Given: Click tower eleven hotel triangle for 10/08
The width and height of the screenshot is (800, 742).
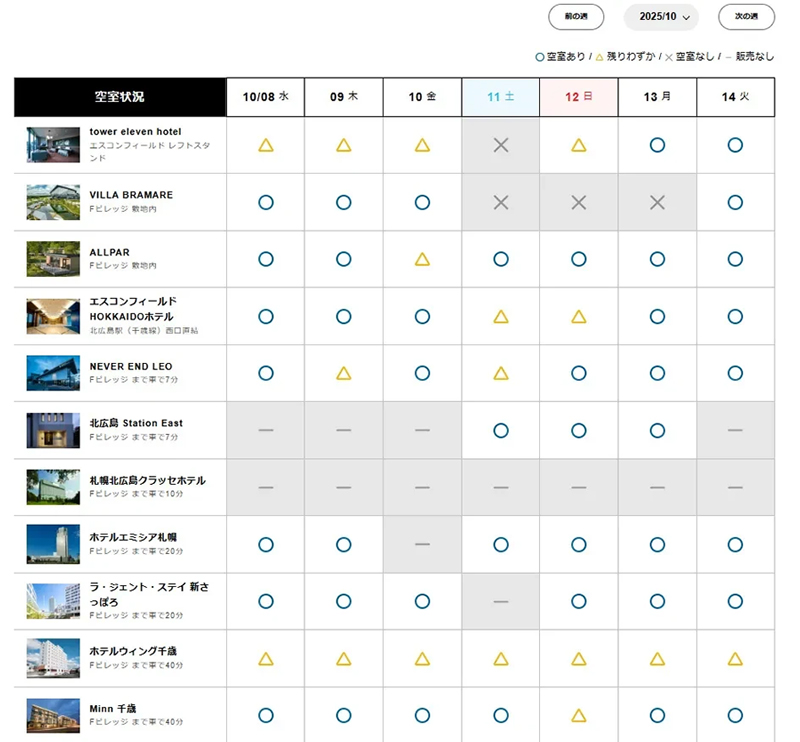Looking at the screenshot, I should pos(266,145).
